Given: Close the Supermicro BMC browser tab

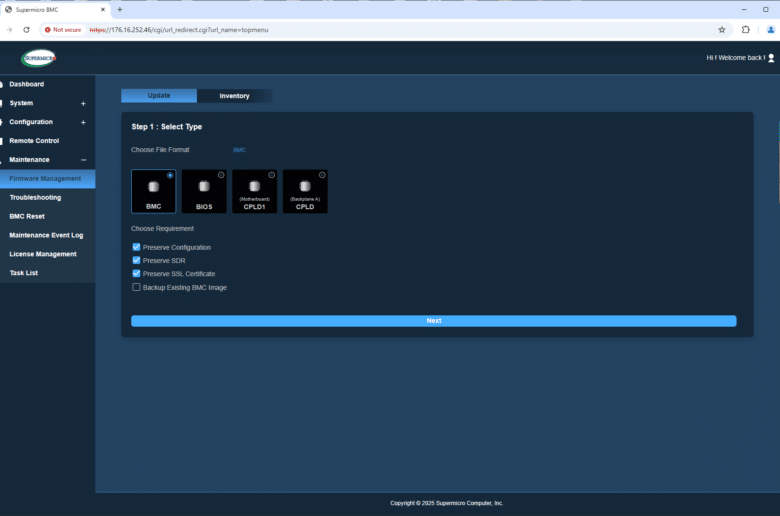Looking at the screenshot, I should [x=103, y=9].
